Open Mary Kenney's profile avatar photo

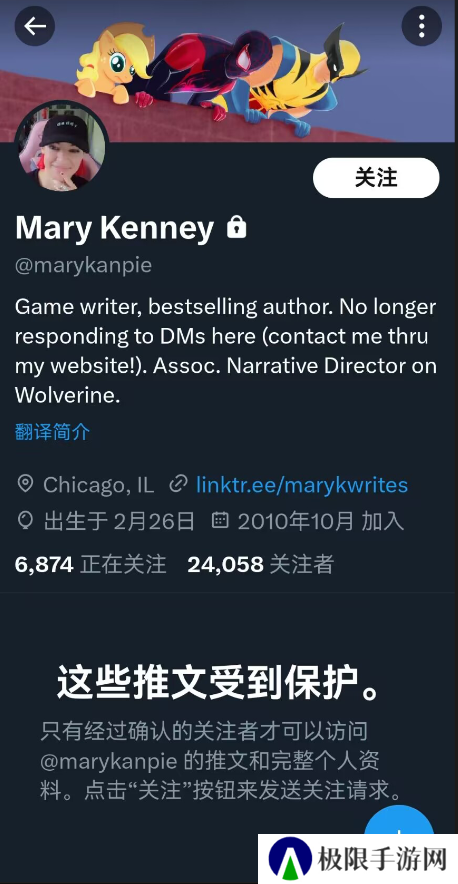pos(61,147)
